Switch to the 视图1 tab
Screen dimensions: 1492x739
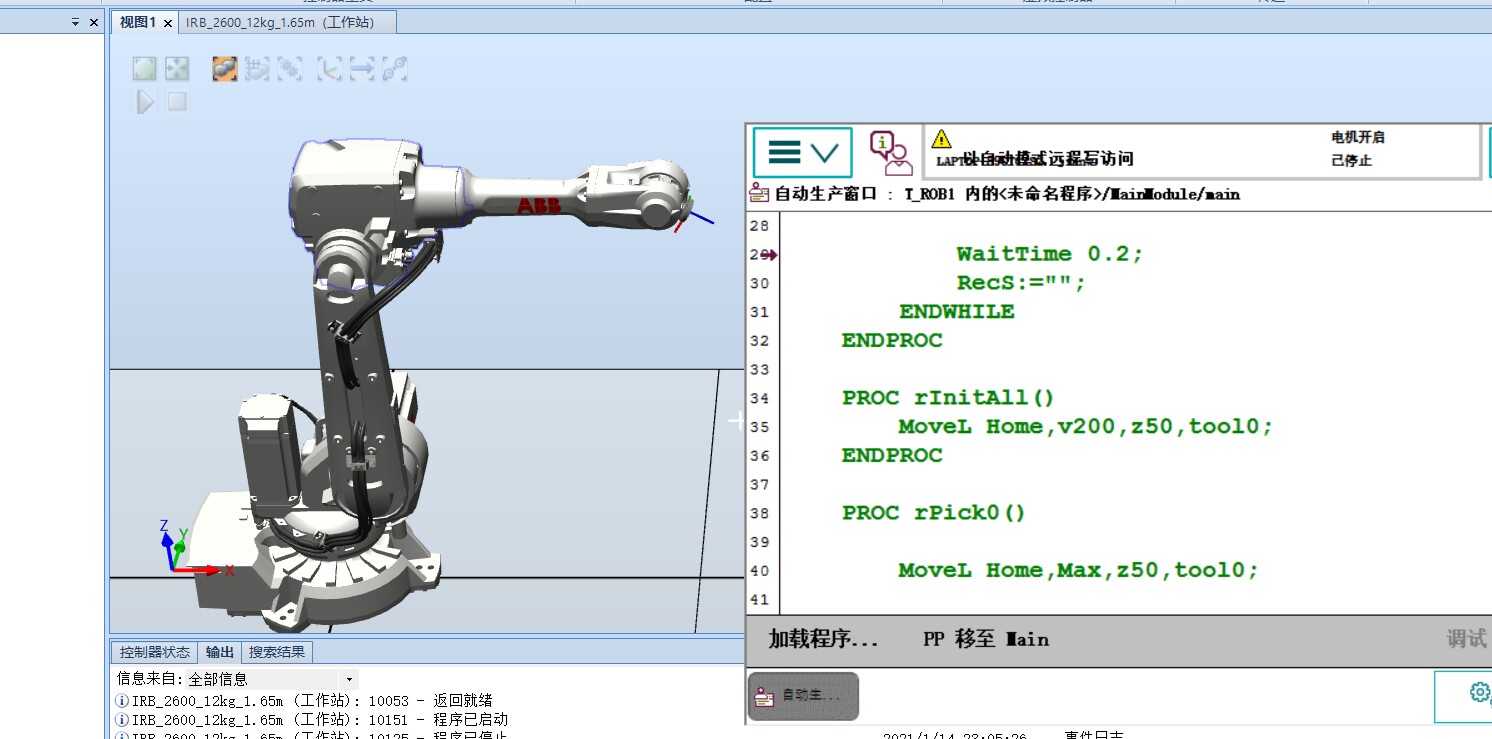137,22
